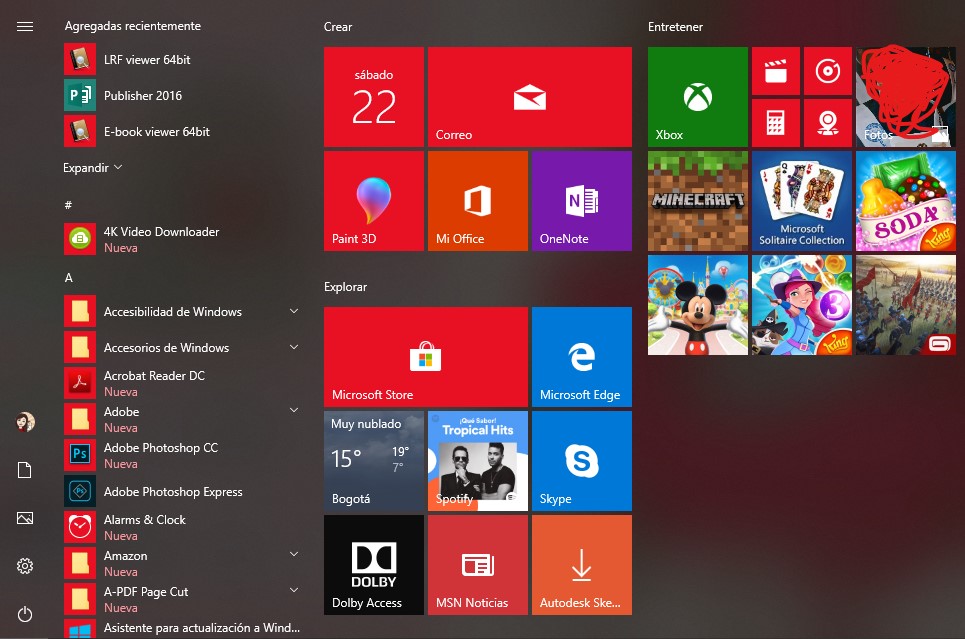965x639 pixels.
Task: Open the MSN Noticias tile
Action: point(478,565)
